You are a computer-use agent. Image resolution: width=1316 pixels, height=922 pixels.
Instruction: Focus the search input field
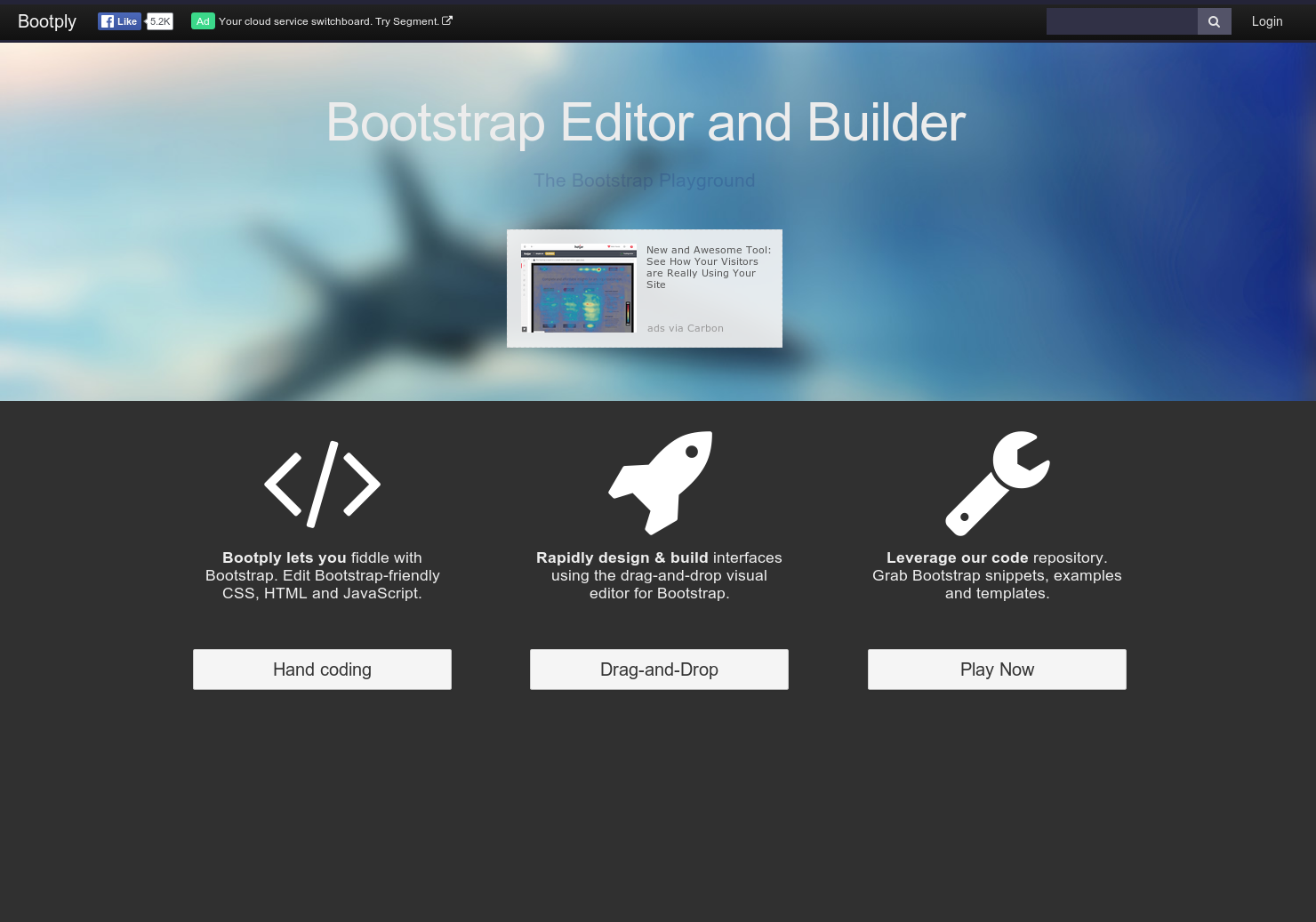(x=1122, y=21)
